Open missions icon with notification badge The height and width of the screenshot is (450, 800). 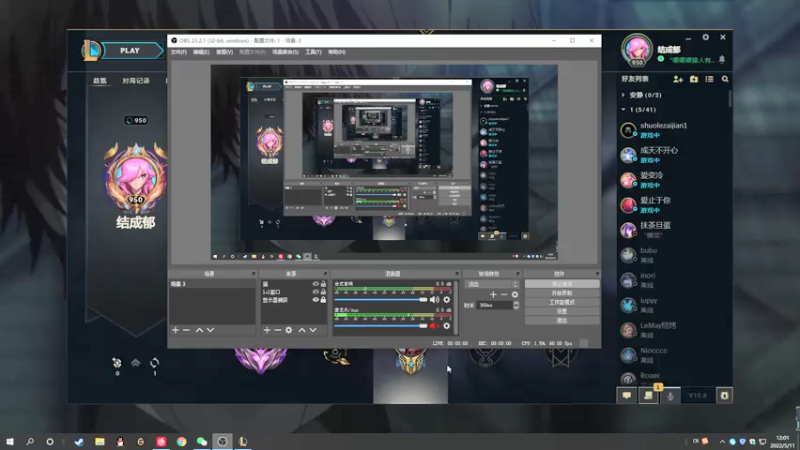[x=648, y=395]
